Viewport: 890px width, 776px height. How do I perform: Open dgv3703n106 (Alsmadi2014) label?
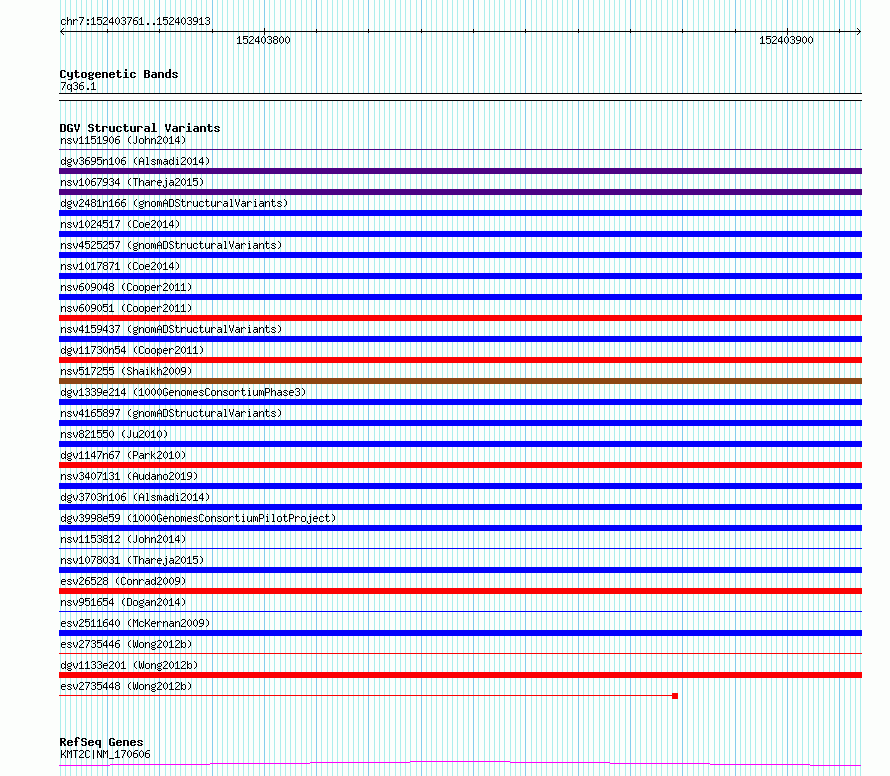pos(135,497)
